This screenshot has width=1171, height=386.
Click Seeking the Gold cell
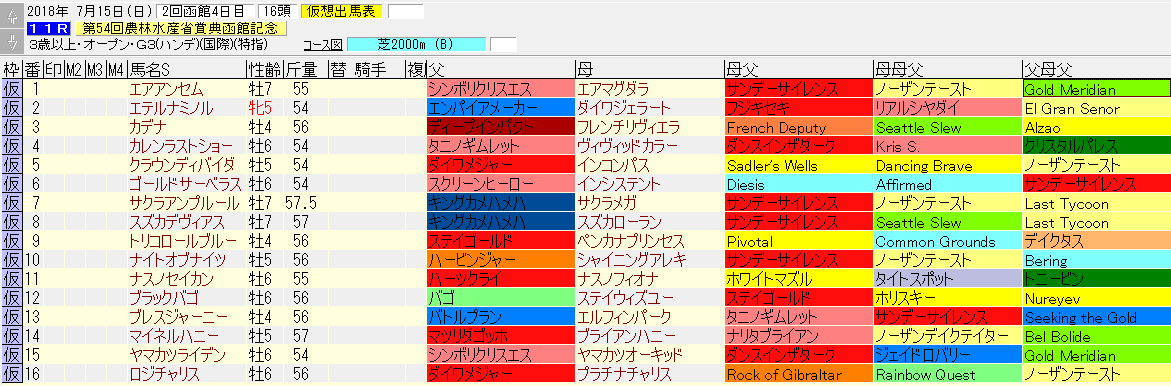pyautogui.click(x=1096, y=318)
